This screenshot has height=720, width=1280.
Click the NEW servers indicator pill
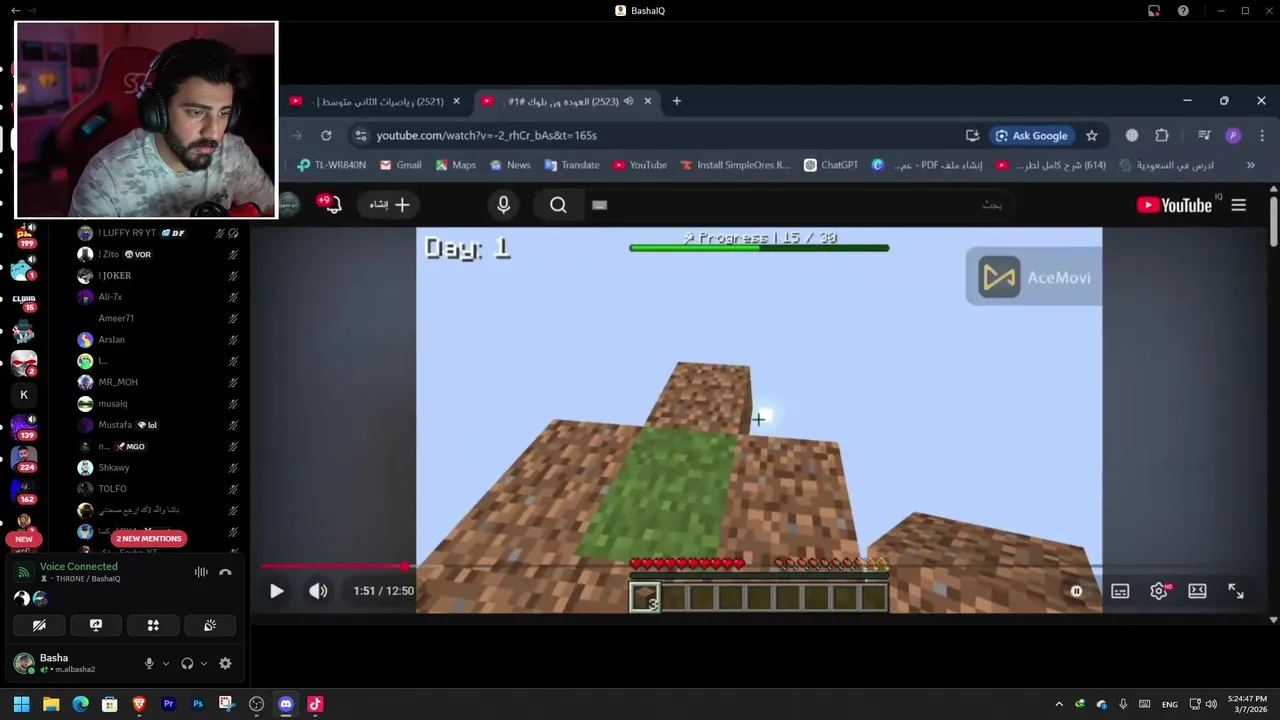24,539
